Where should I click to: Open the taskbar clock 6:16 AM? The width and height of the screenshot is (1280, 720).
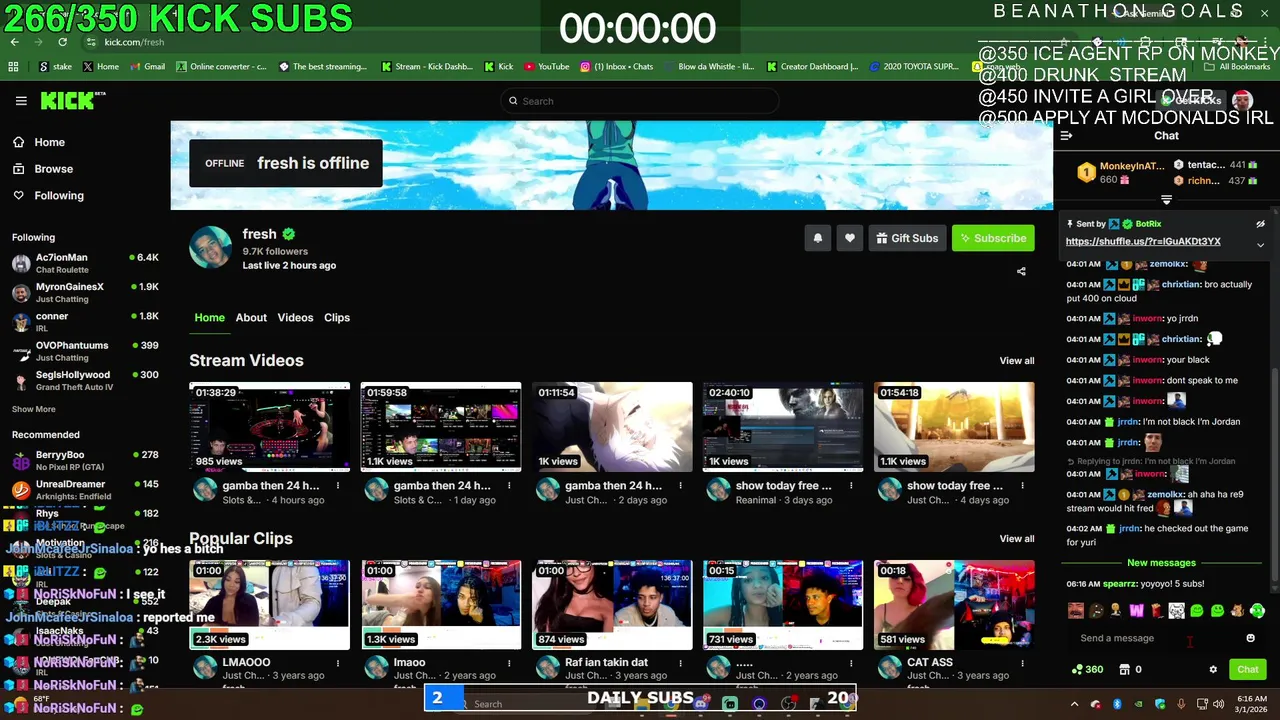tap(1251, 704)
